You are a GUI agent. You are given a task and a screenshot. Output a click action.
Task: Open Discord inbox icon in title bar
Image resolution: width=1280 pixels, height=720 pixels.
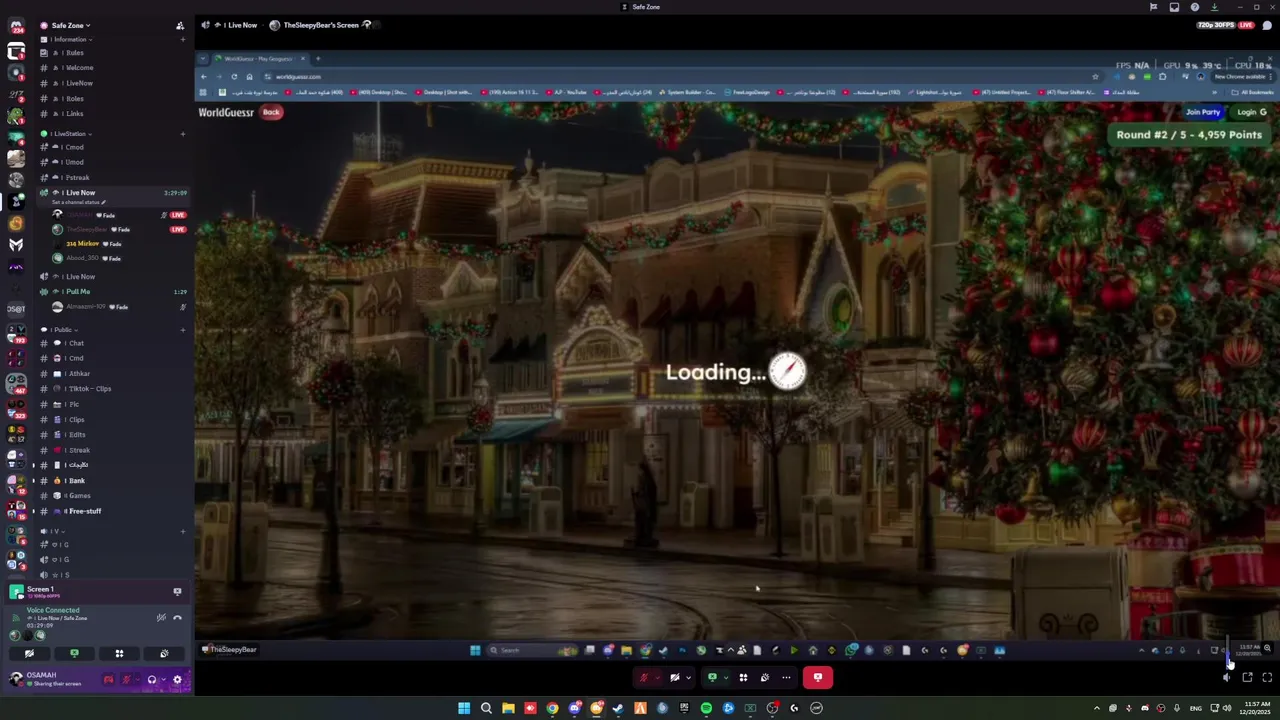click(x=1174, y=7)
